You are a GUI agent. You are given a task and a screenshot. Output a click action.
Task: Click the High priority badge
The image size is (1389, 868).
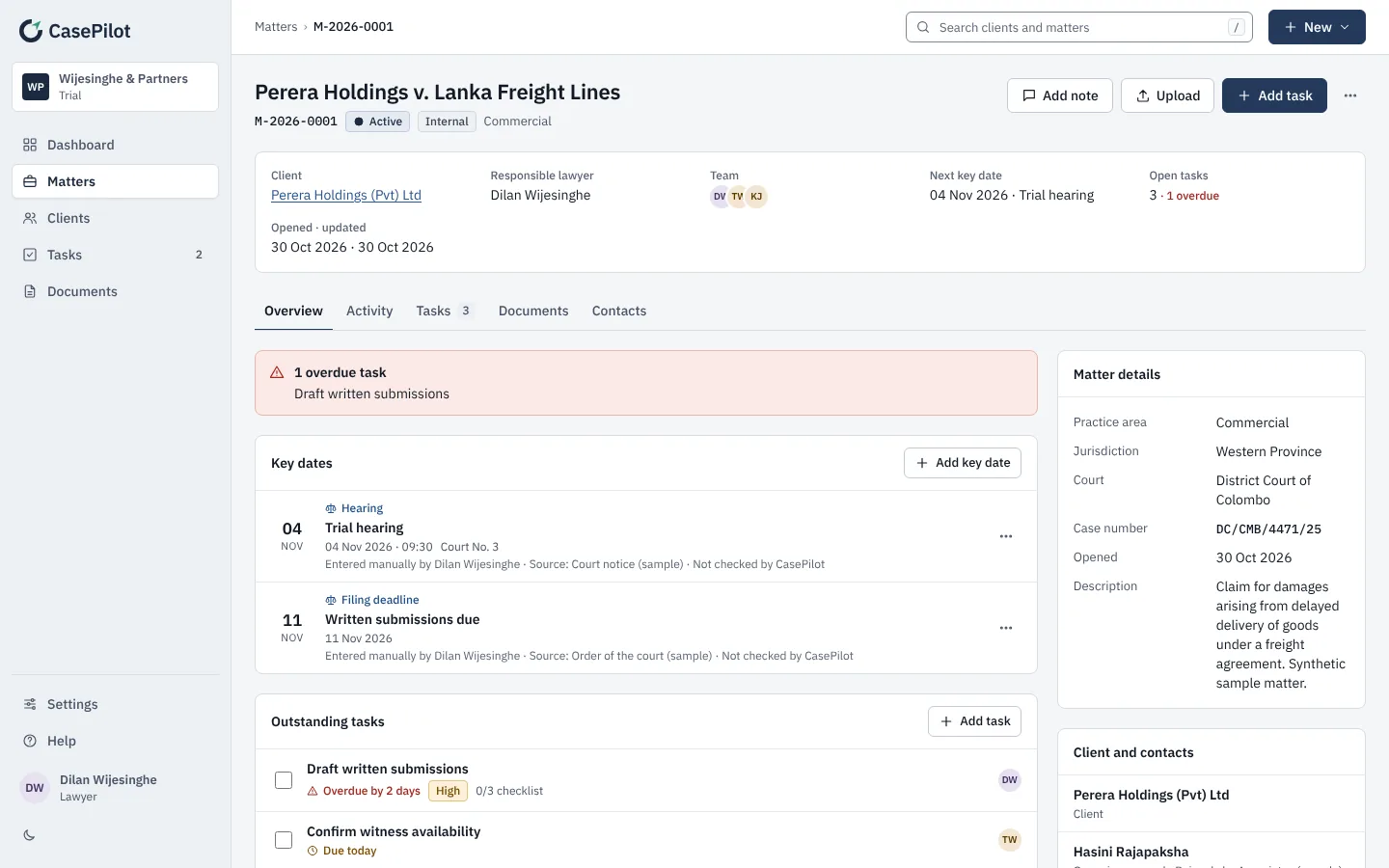(x=448, y=791)
